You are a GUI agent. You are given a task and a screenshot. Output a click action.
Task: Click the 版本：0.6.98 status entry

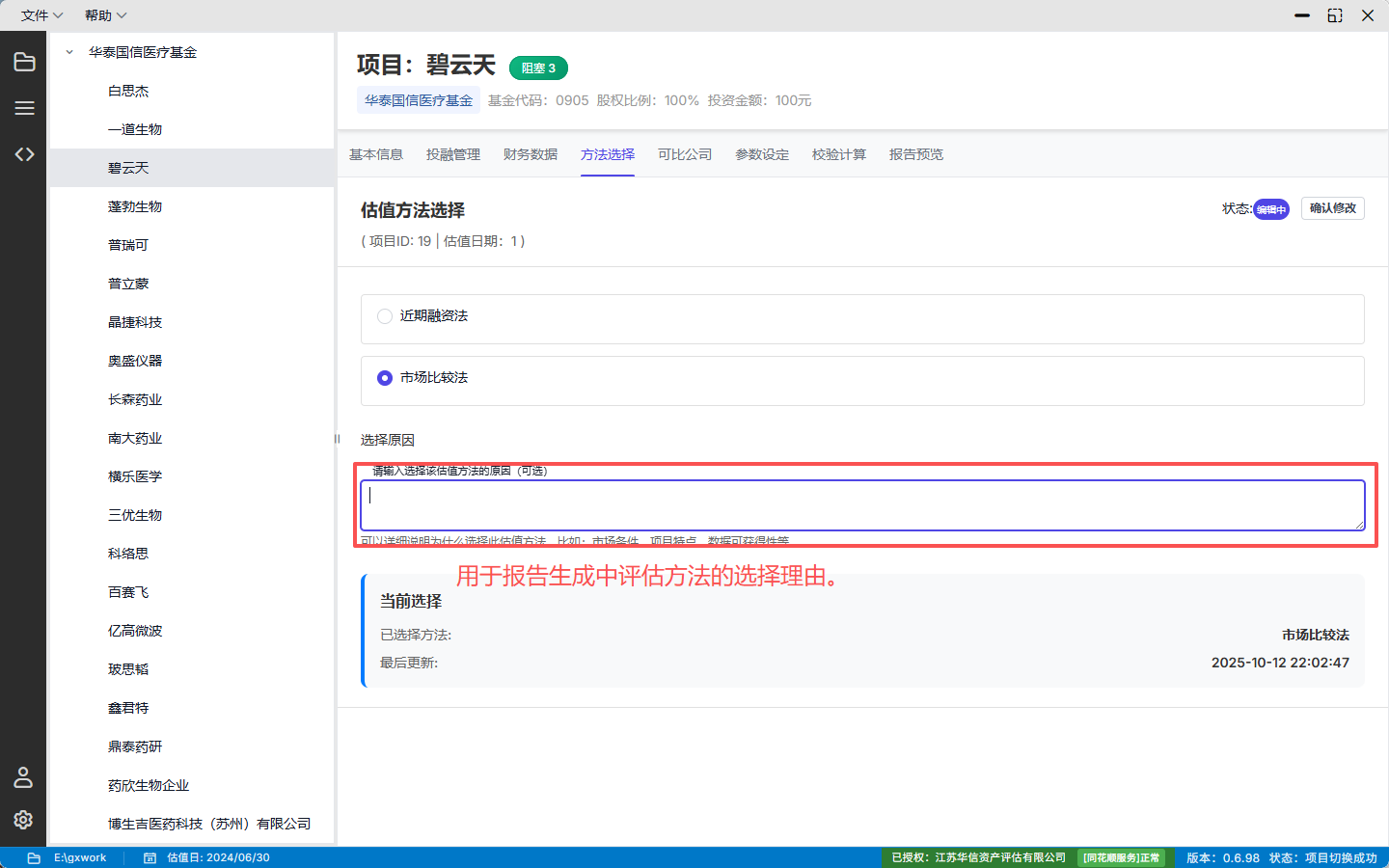(x=1222, y=857)
